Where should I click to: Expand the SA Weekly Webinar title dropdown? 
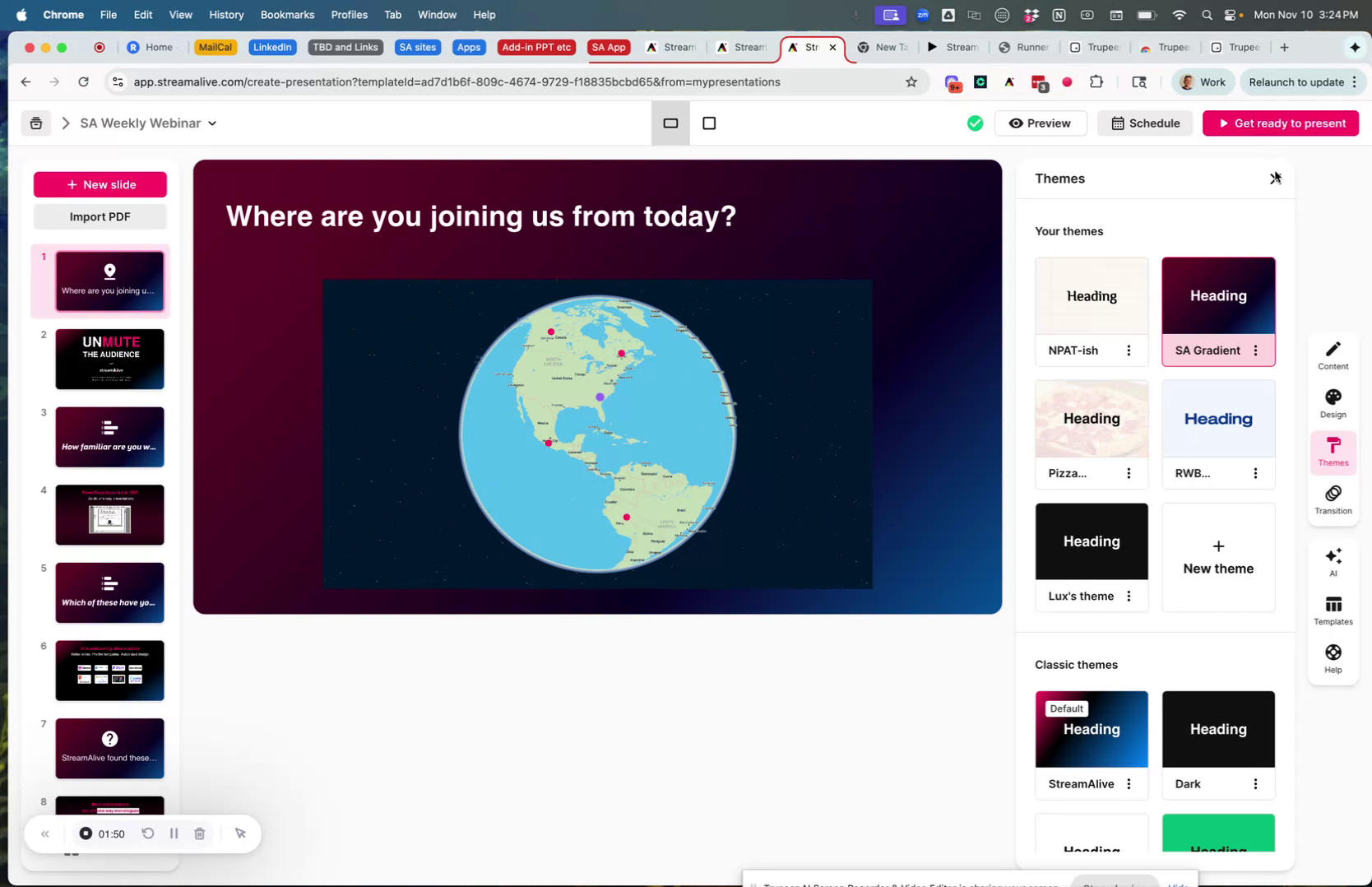212,123
